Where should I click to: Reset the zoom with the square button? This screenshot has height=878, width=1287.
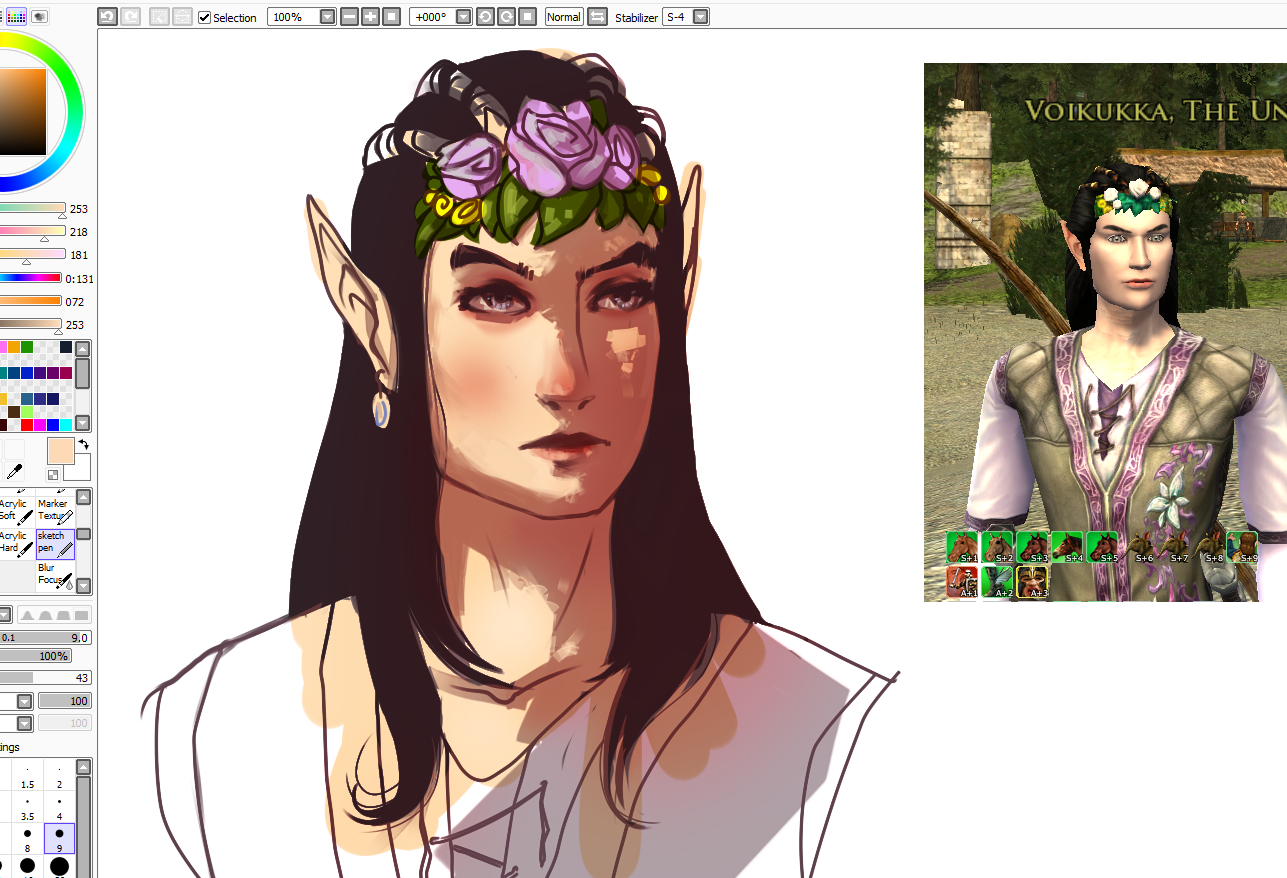click(392, 17)
